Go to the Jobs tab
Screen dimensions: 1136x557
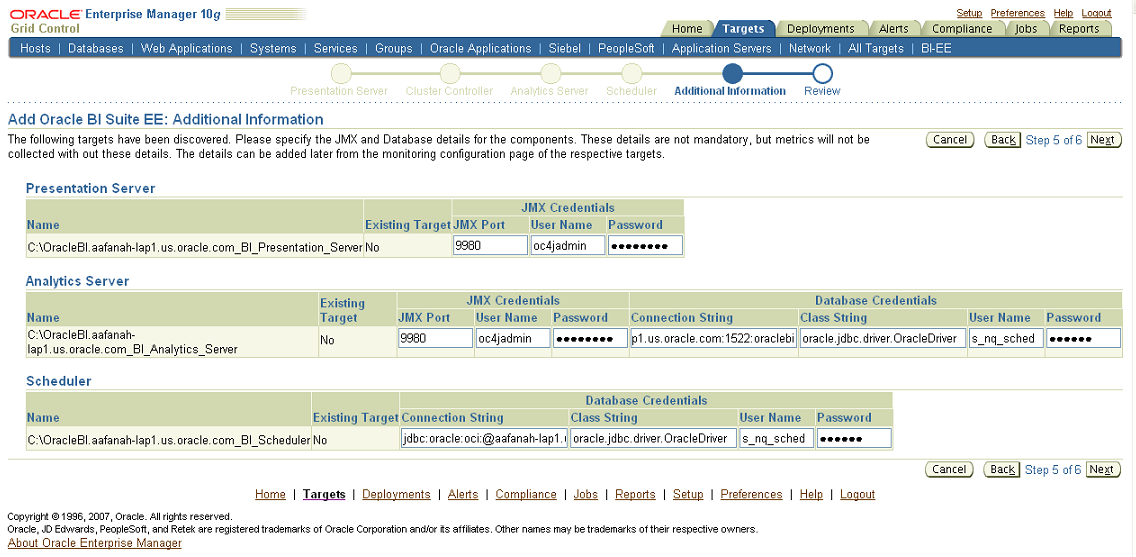[1026, 29]
